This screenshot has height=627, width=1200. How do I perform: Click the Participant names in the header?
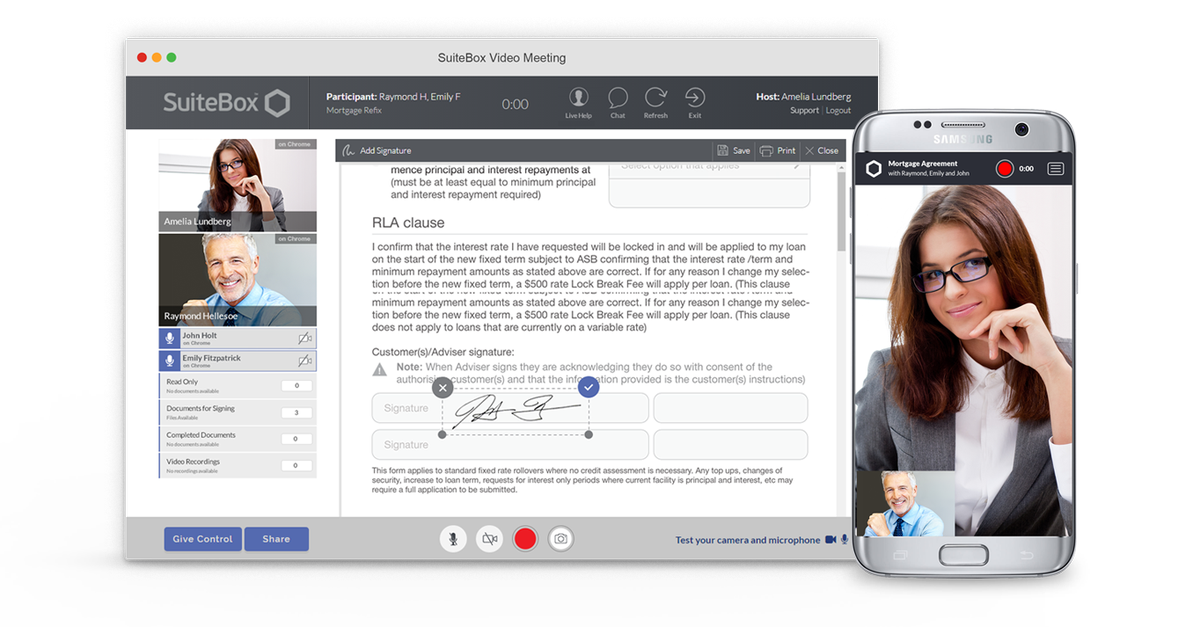[x=393, y=97]
